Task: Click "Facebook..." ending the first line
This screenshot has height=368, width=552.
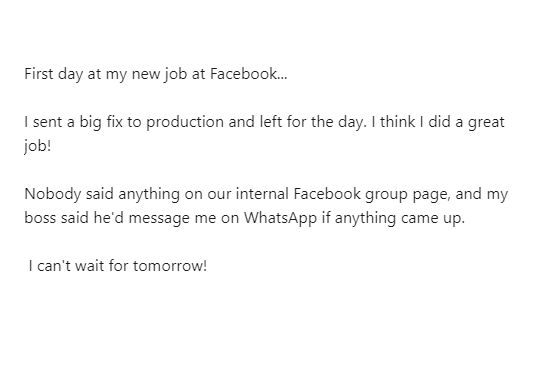Action: point(249,74)
